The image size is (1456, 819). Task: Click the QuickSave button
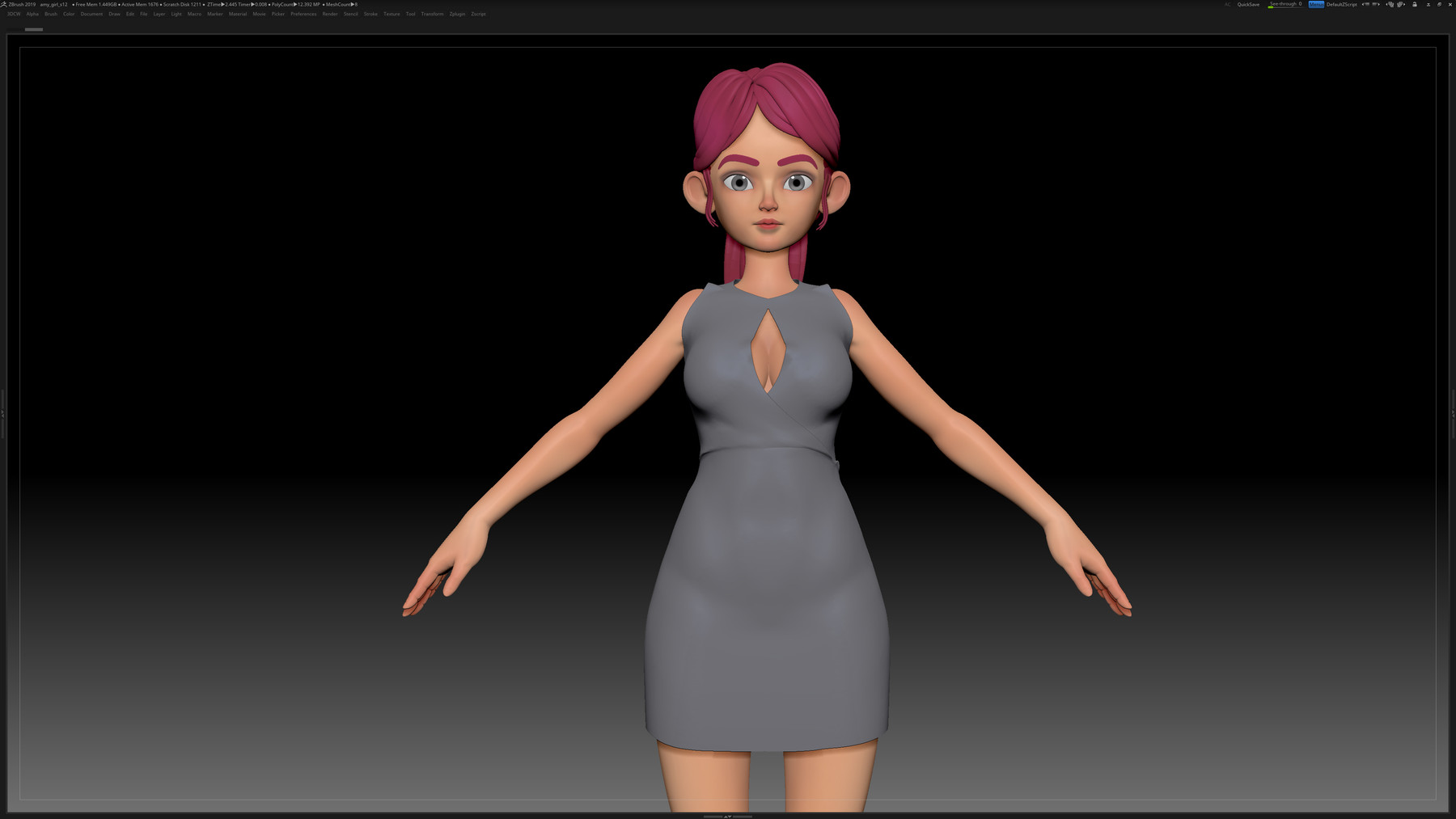(1246, 4)
